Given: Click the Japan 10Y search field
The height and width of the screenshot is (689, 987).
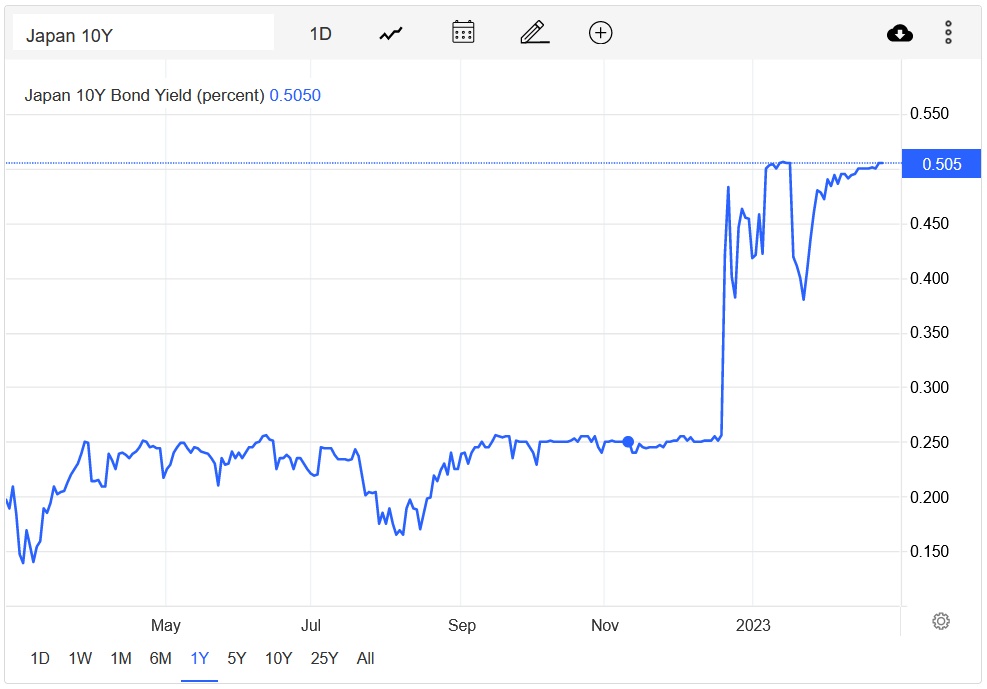Looking at the screenshot, I should (x=143, y=35).
